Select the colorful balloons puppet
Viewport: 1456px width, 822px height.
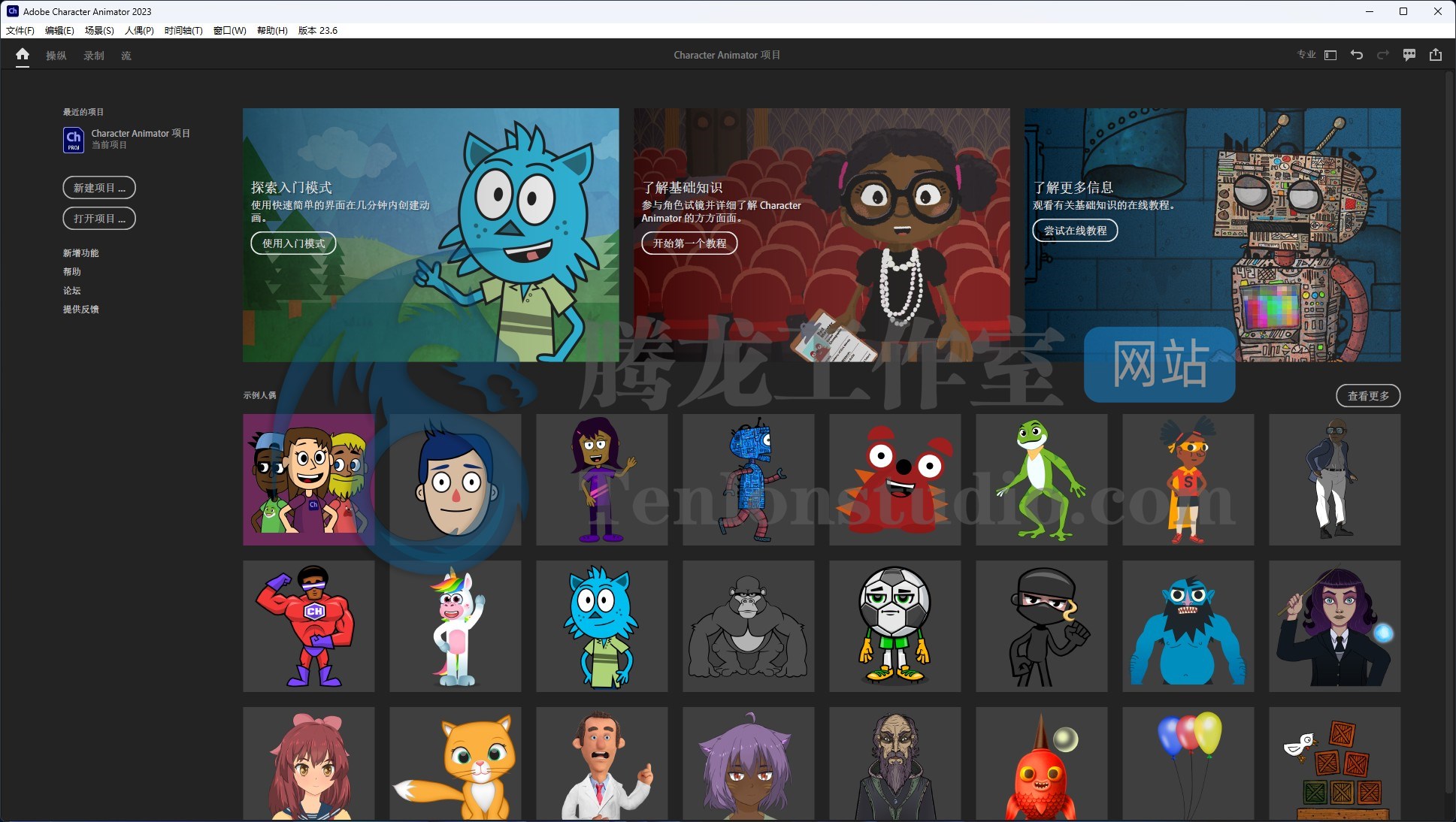pos(1188,763)
